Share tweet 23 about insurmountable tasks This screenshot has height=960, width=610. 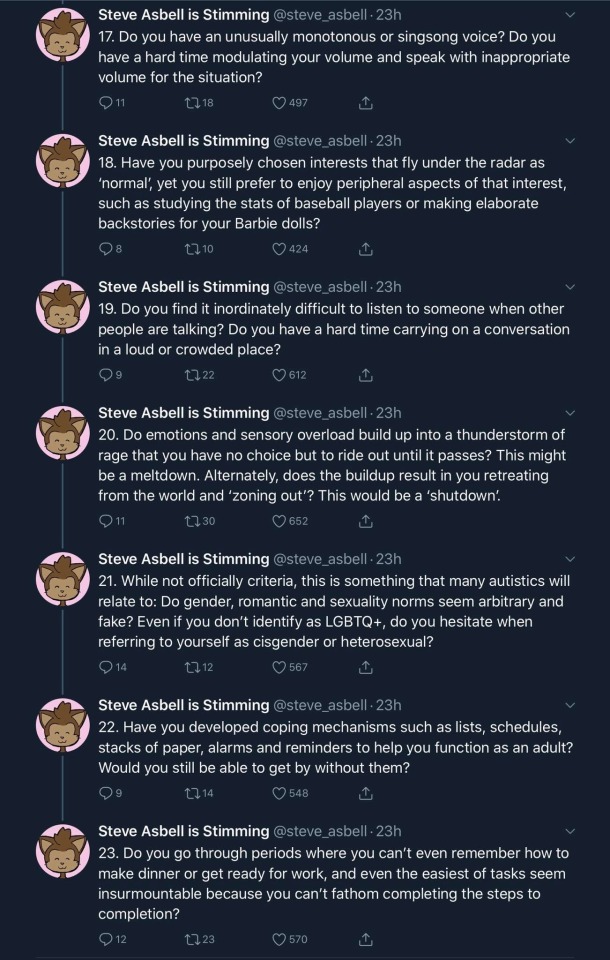click(x=366, y=939)
